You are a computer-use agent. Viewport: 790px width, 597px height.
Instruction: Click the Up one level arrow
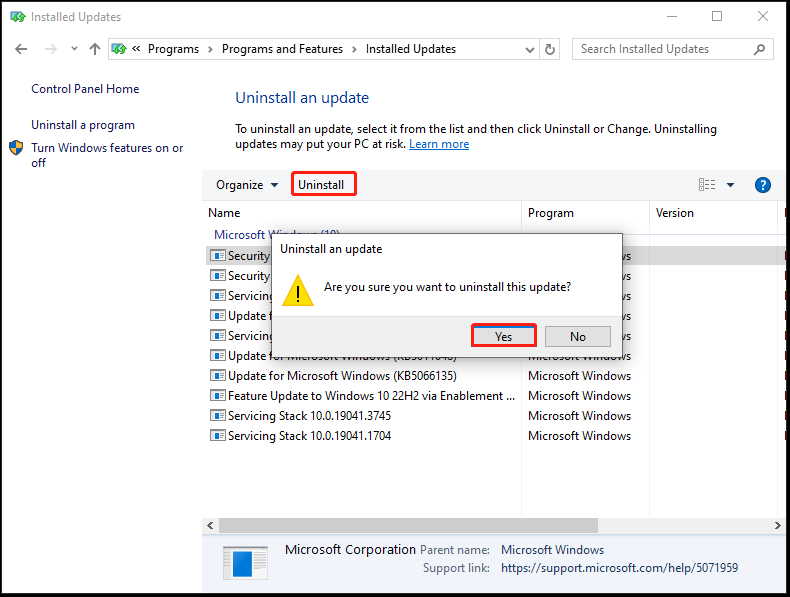pyautogui.click(x=95, y=49)
